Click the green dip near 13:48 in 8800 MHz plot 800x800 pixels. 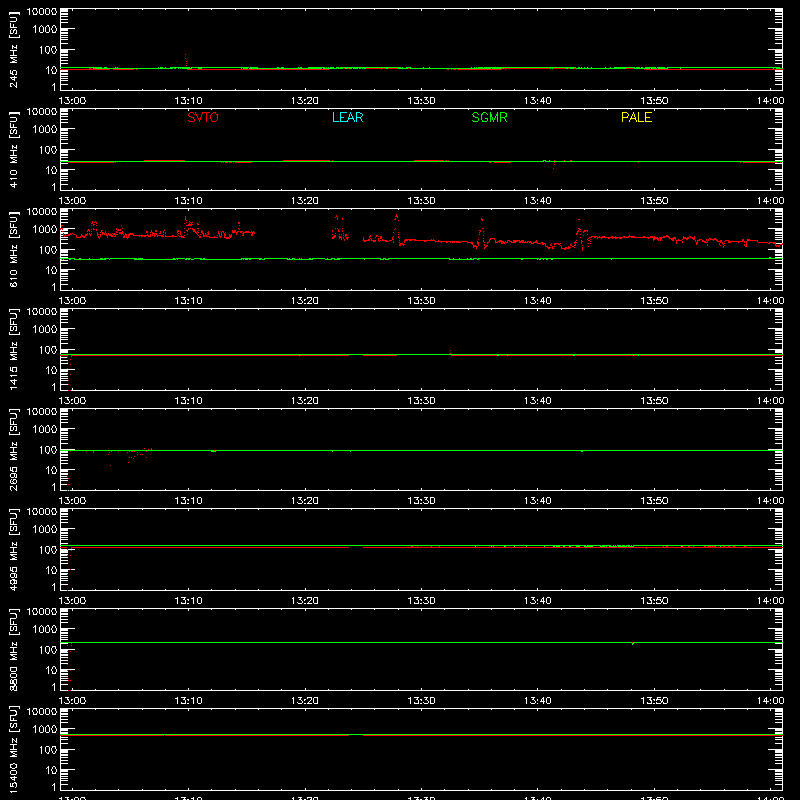(x=633, y=643)
